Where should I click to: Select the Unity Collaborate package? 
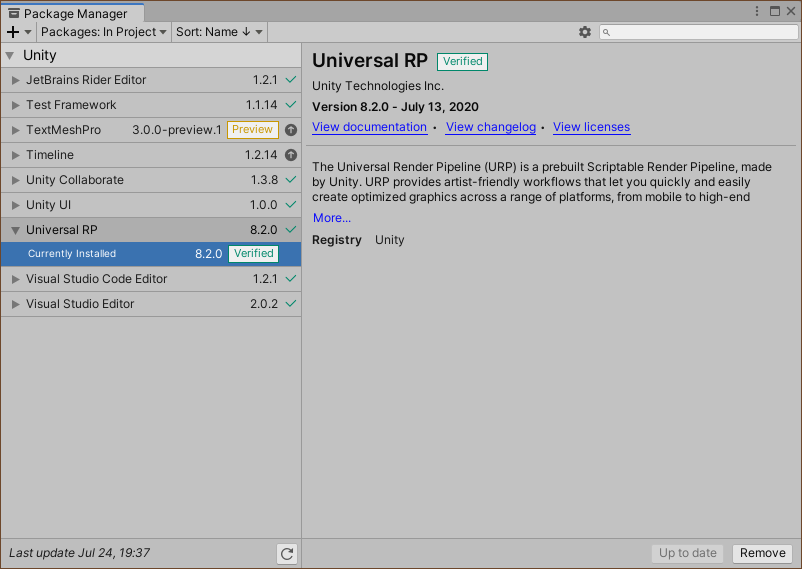point(151,180)
